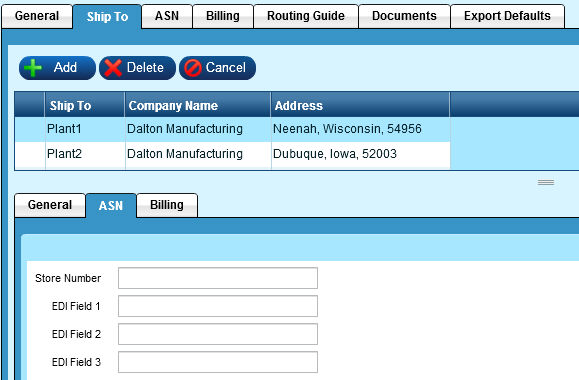Viewport: 579px width, 380px height.
Task: Click Neenah, Wisconsin, 54956 address
Action: pyautogui.click(x=361, y=129)
